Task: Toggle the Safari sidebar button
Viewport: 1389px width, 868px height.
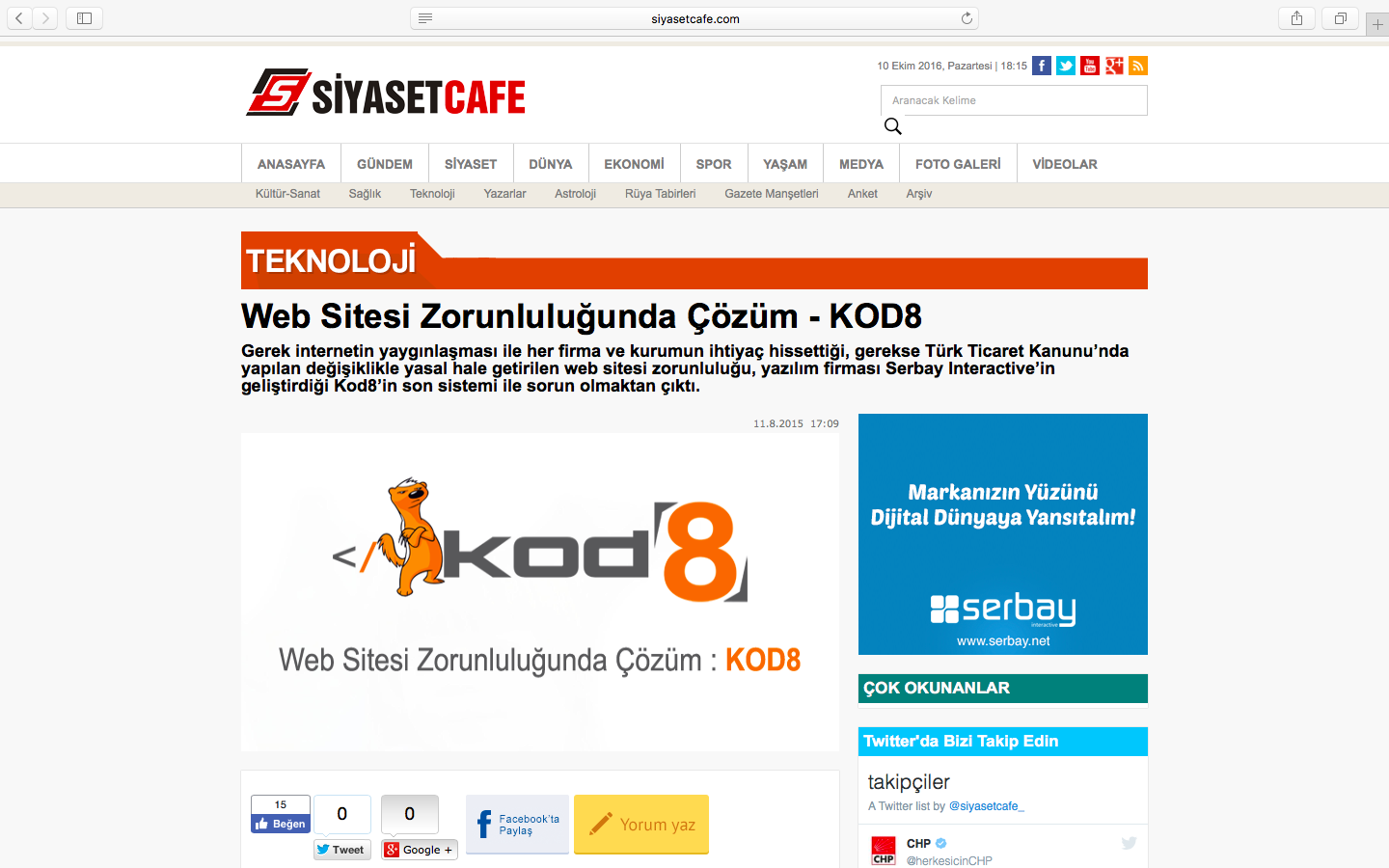Action: coord(84,18)
